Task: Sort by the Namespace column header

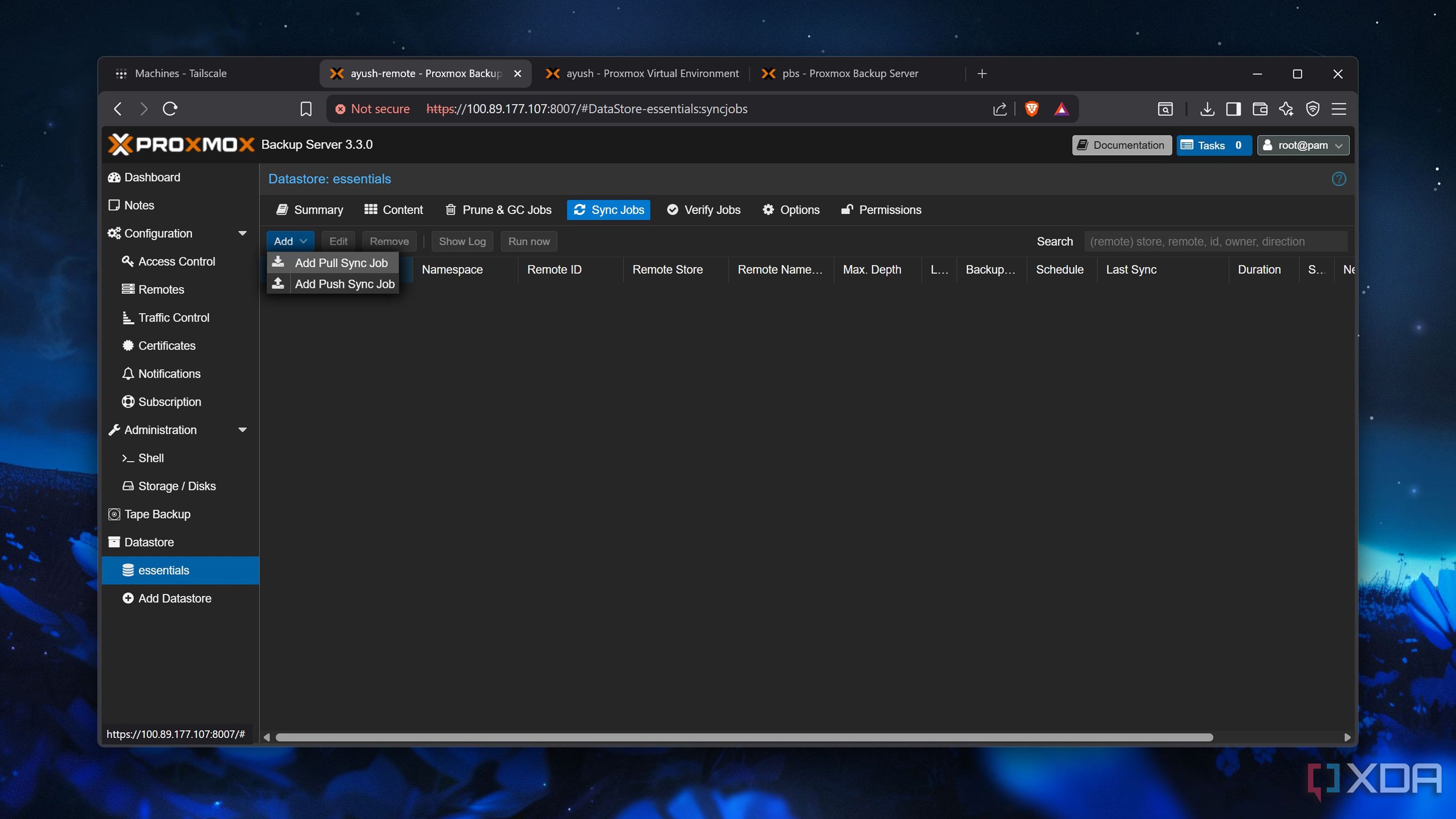Action: tap(464, 270)
